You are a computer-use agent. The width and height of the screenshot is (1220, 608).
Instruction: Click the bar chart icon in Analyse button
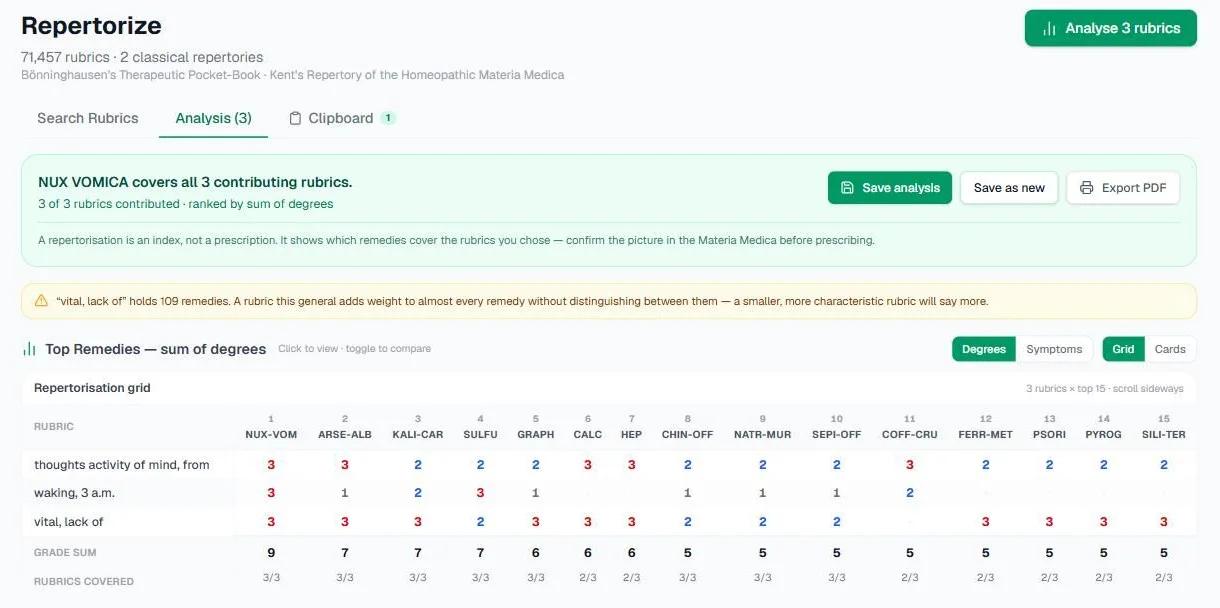[x=1049, y=28]
